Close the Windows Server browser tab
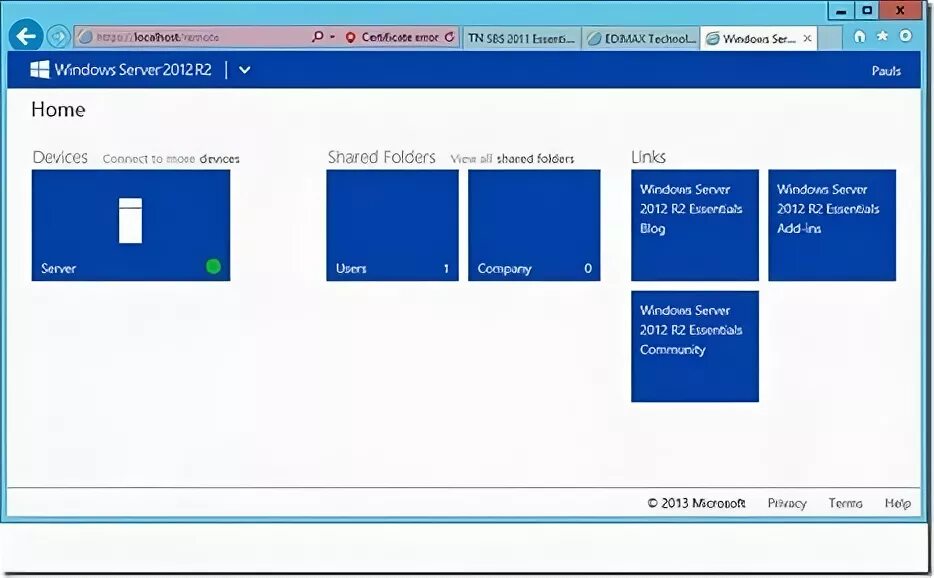 [x=807, y=38]
